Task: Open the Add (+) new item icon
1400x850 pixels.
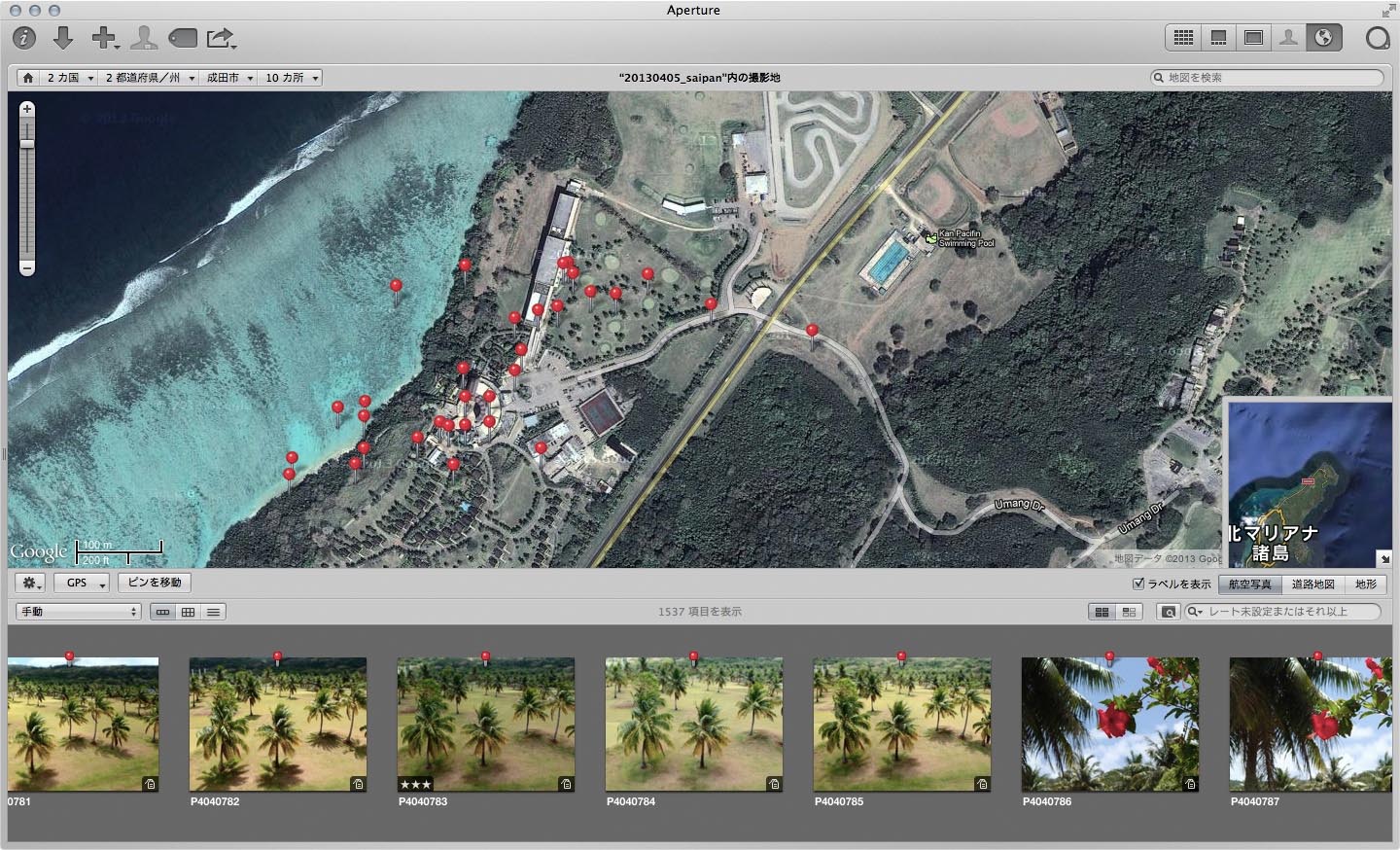Action: (101, 38)
